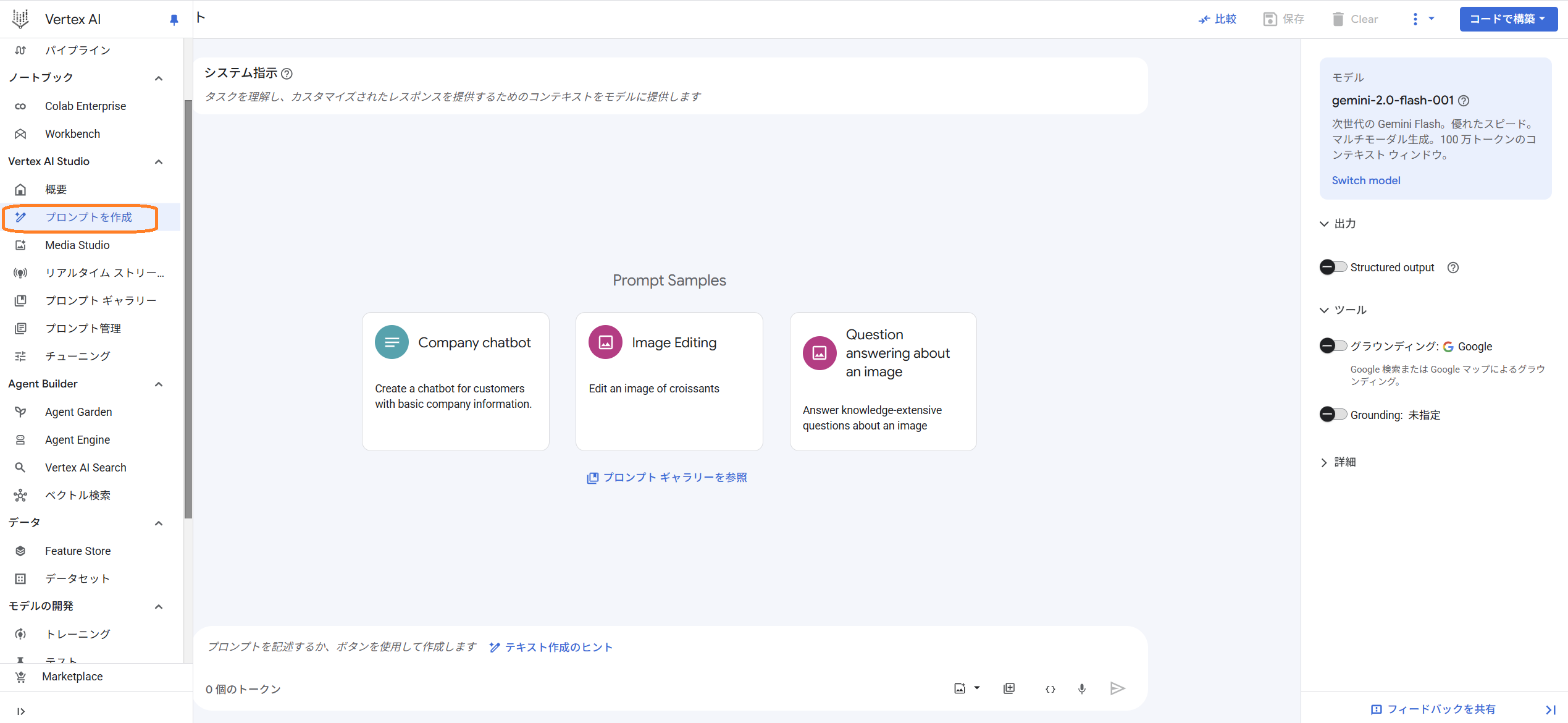
Task: Click the Media Studio sidebar icon
Action: pyautogui.click(x=20, y=245)
